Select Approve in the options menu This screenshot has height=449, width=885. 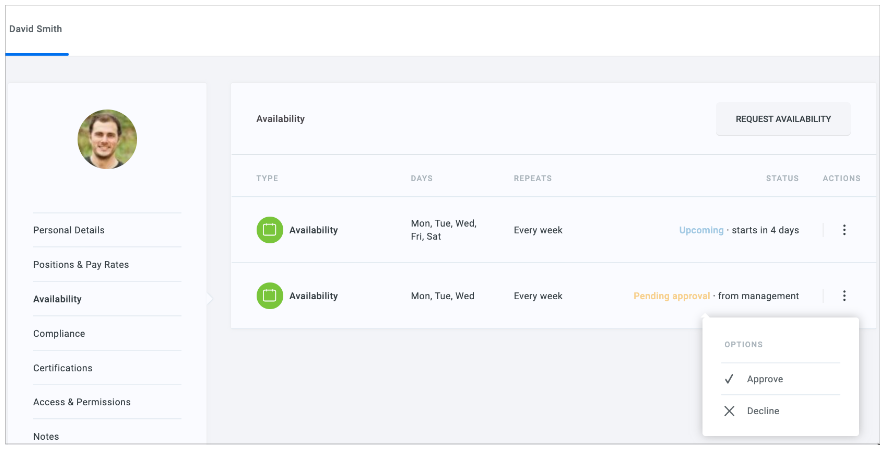click(765, 379)
